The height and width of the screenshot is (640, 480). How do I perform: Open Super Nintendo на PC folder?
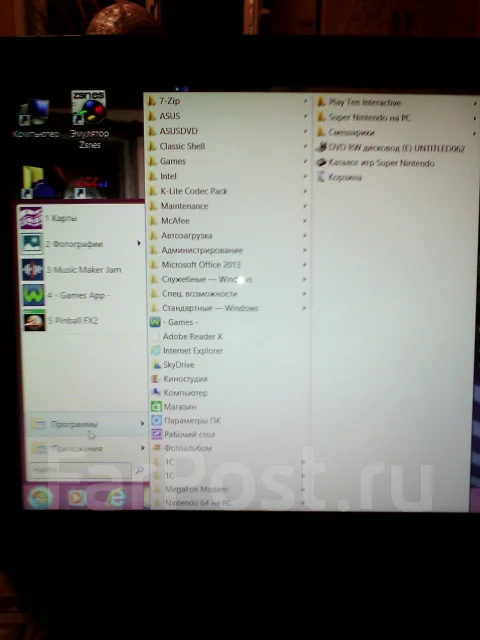[x=396, y=118]
